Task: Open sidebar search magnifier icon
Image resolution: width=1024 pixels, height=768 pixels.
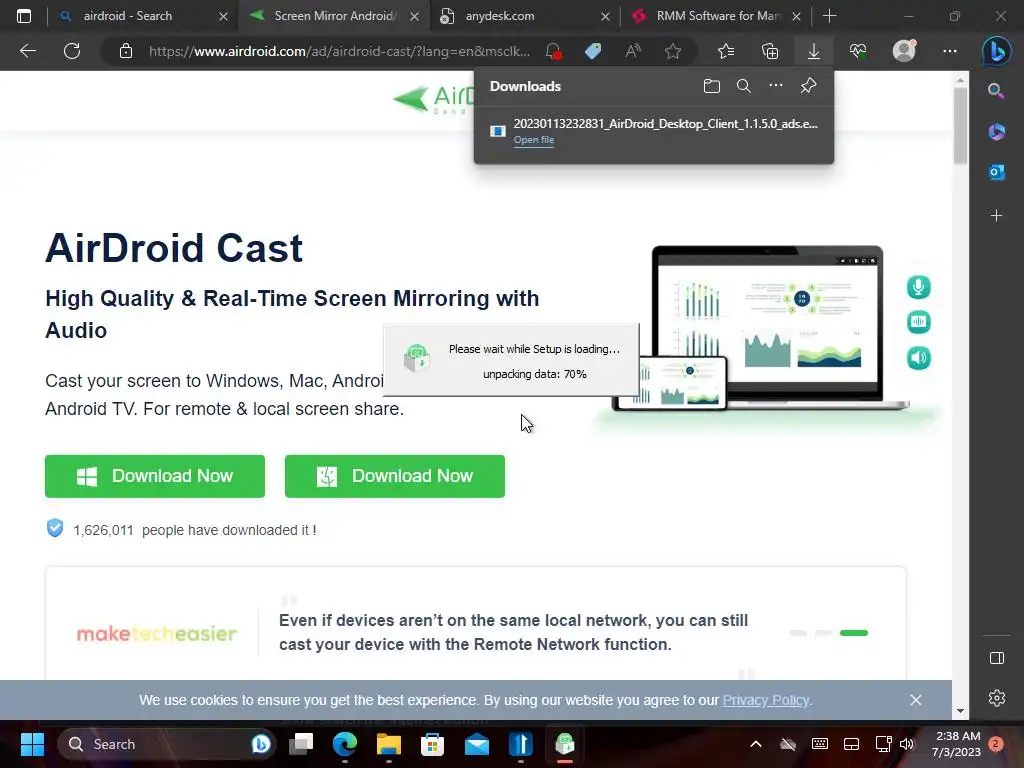Action: point(996,91)
